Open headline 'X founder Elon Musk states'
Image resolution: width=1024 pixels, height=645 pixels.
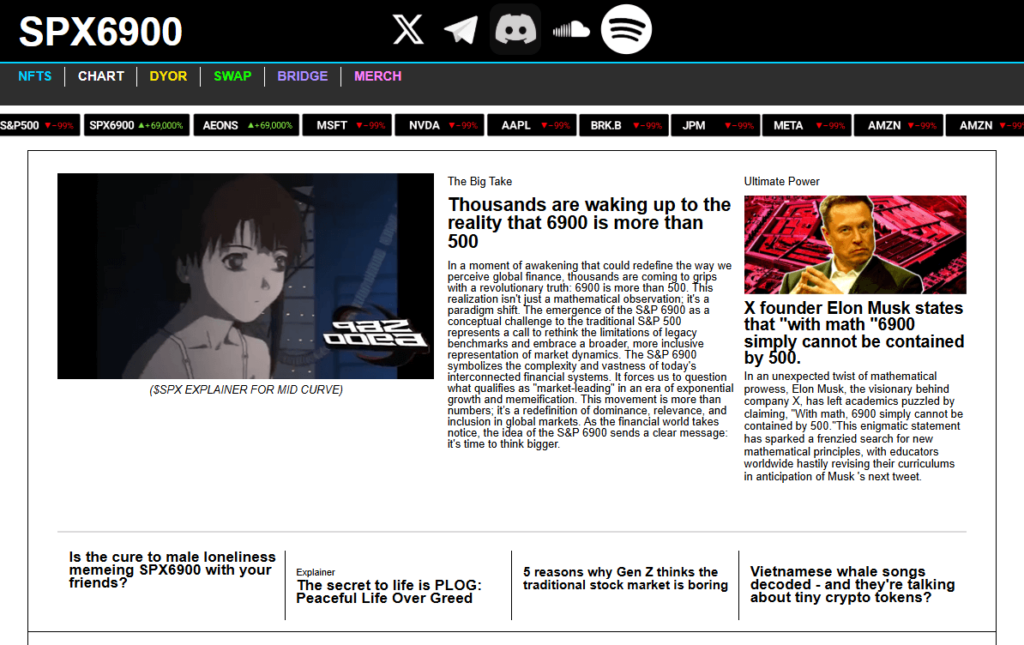pos(854,333)
